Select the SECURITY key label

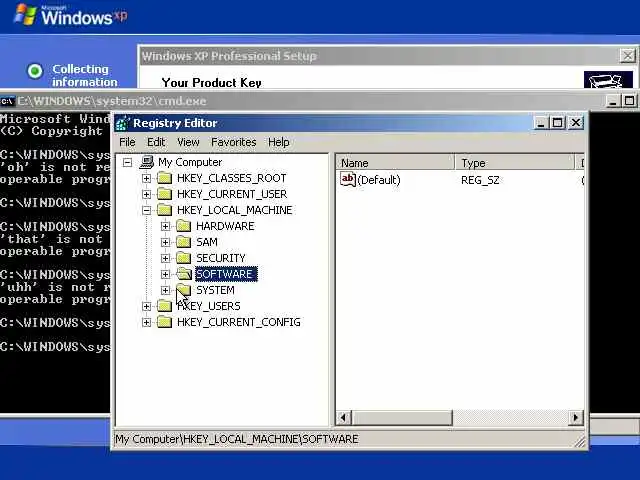[x=221, y=258]
